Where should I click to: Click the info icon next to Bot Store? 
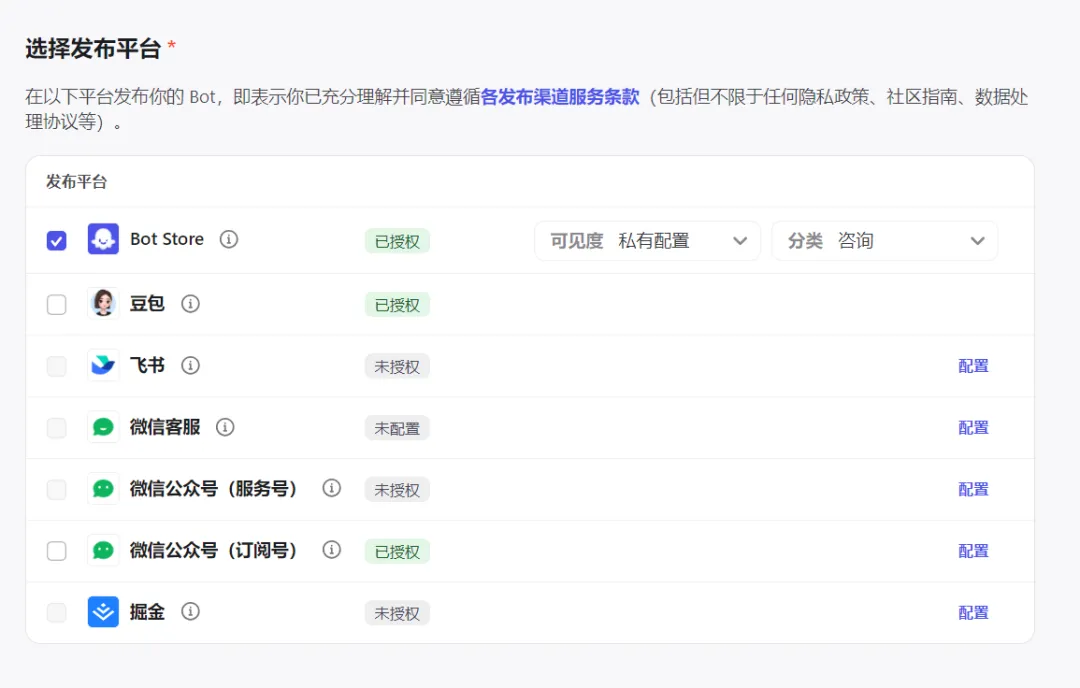click(x=229, y=240)
